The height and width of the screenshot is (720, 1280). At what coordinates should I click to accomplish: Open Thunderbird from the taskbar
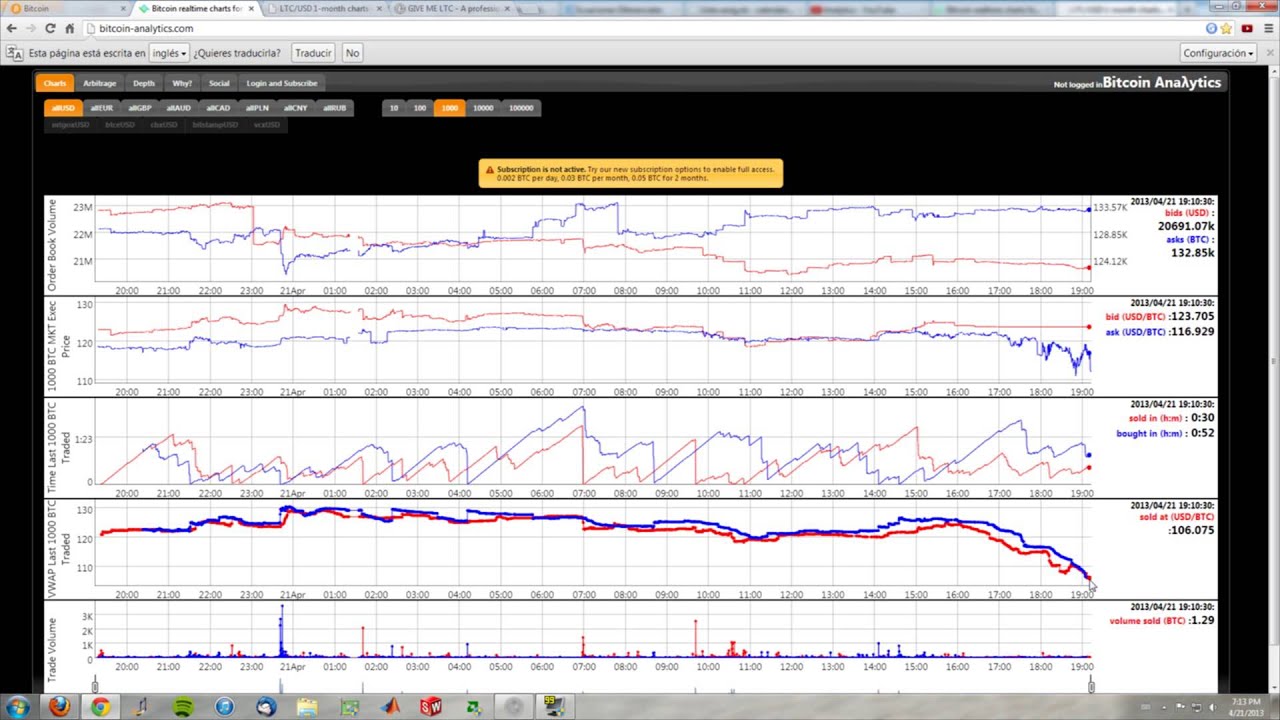[266, 707]
